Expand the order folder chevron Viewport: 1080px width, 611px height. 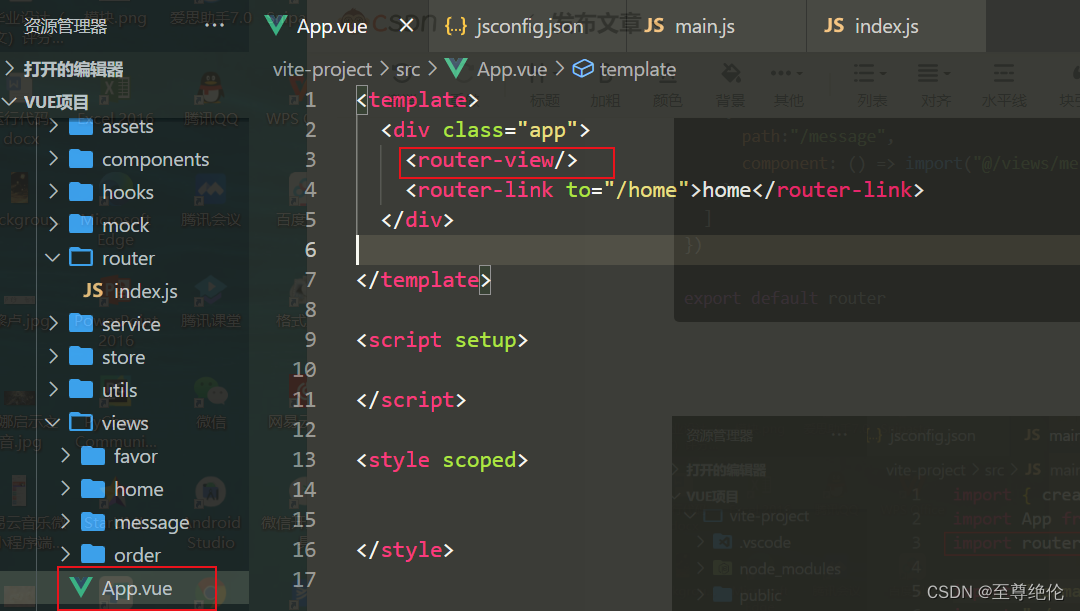tap(65, 554)
